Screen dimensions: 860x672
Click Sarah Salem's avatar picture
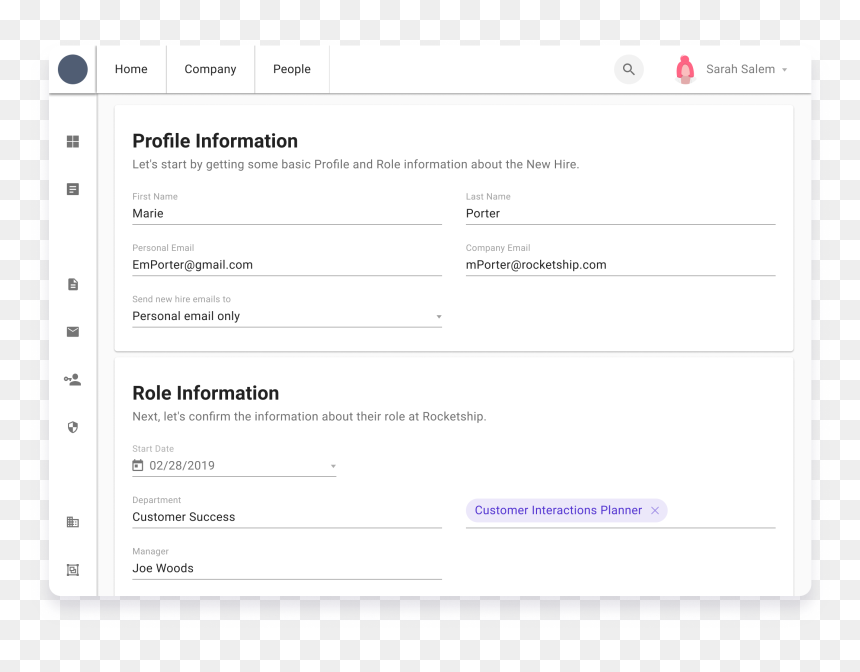pyautogui.click(x=684, y=70)
